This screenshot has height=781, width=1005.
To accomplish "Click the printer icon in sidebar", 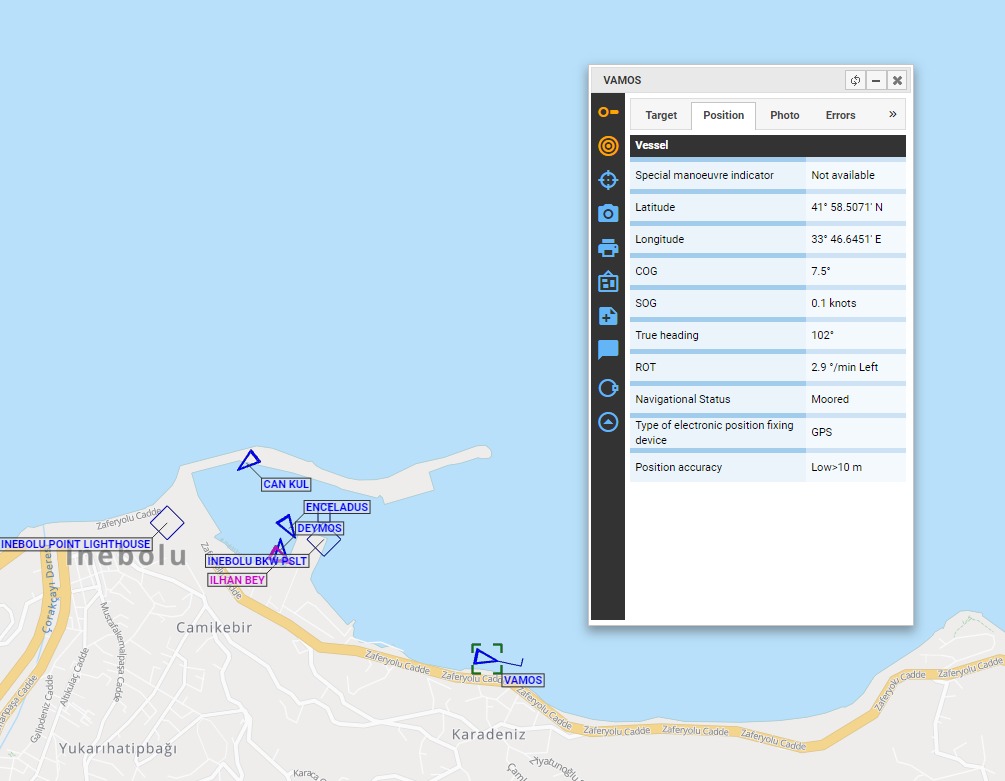I will pos(608,248).
